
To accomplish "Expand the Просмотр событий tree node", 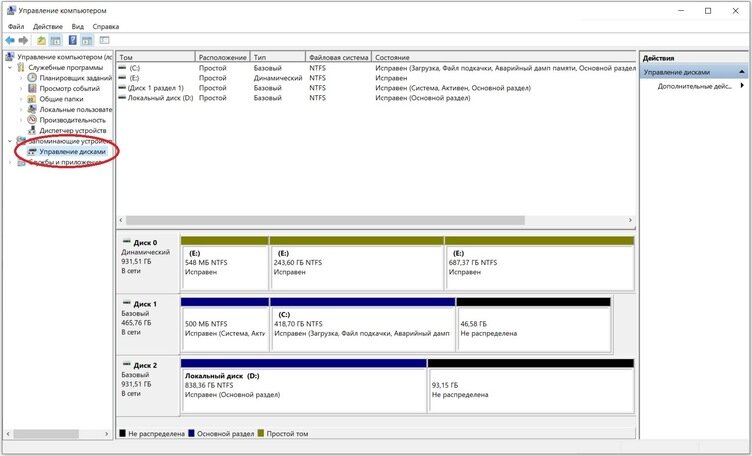I will pyautogui.click(x=21, y=88).
